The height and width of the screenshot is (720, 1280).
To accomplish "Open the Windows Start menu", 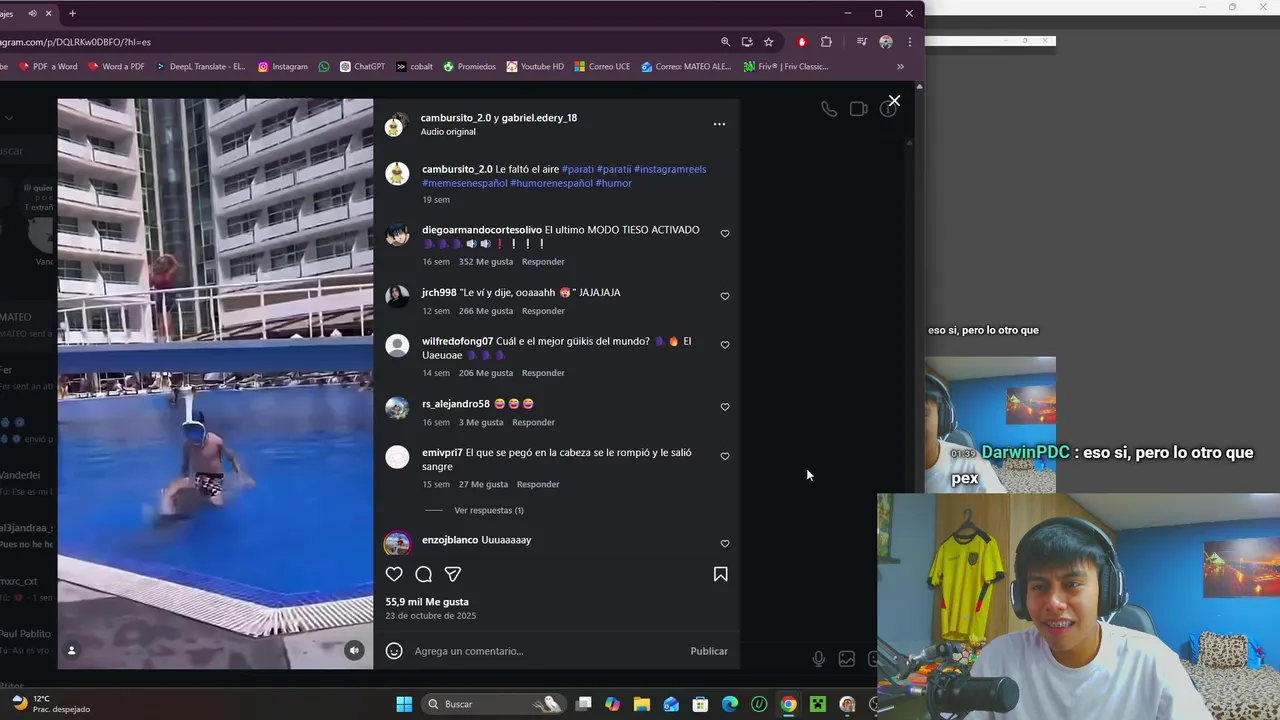I will [404, 704].
